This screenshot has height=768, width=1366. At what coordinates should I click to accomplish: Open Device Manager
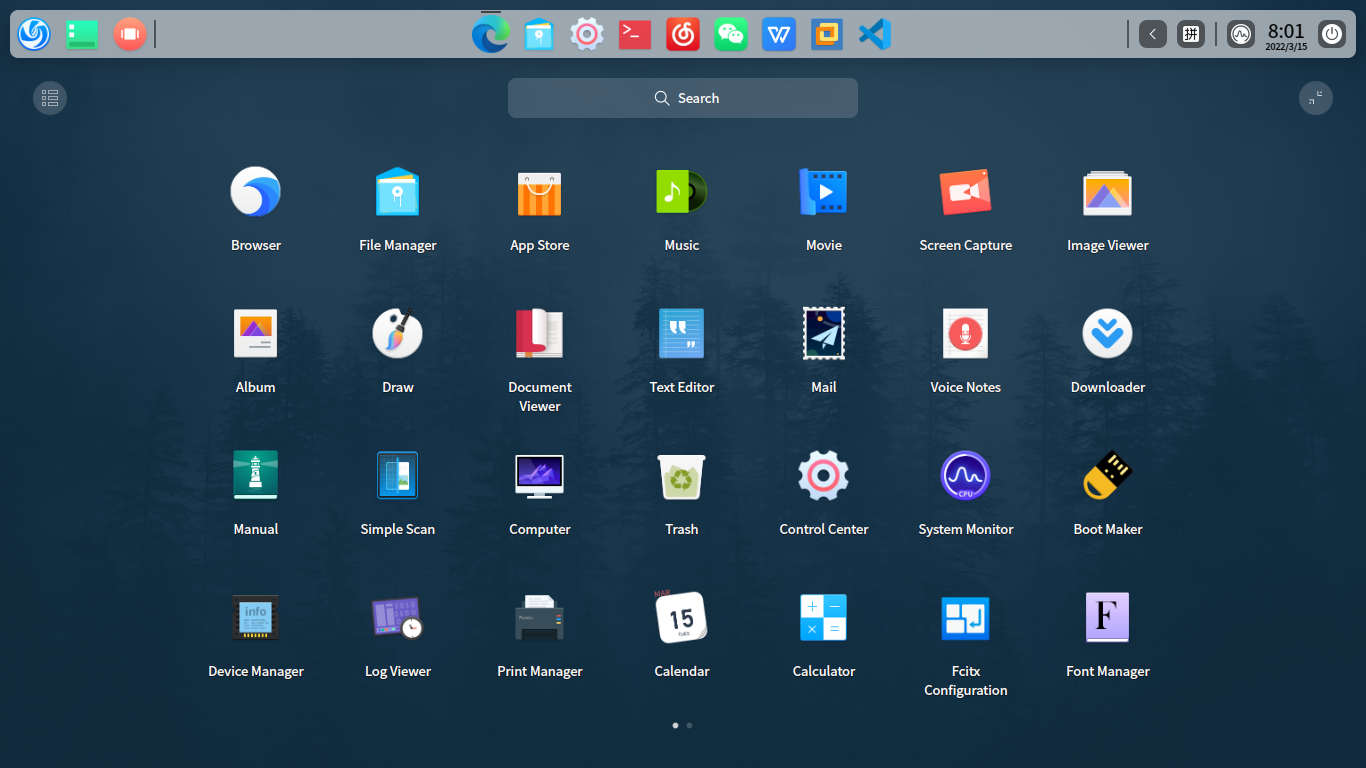256,618
